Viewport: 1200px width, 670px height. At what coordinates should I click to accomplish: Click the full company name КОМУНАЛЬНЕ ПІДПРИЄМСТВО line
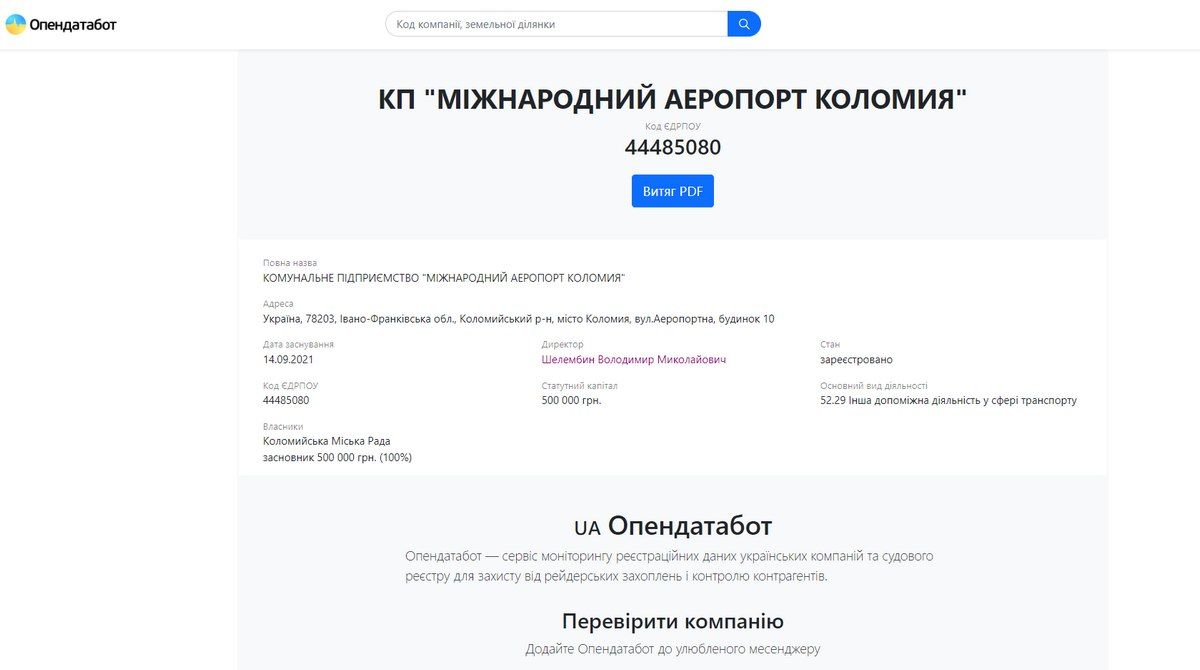(x=443, y=277)
